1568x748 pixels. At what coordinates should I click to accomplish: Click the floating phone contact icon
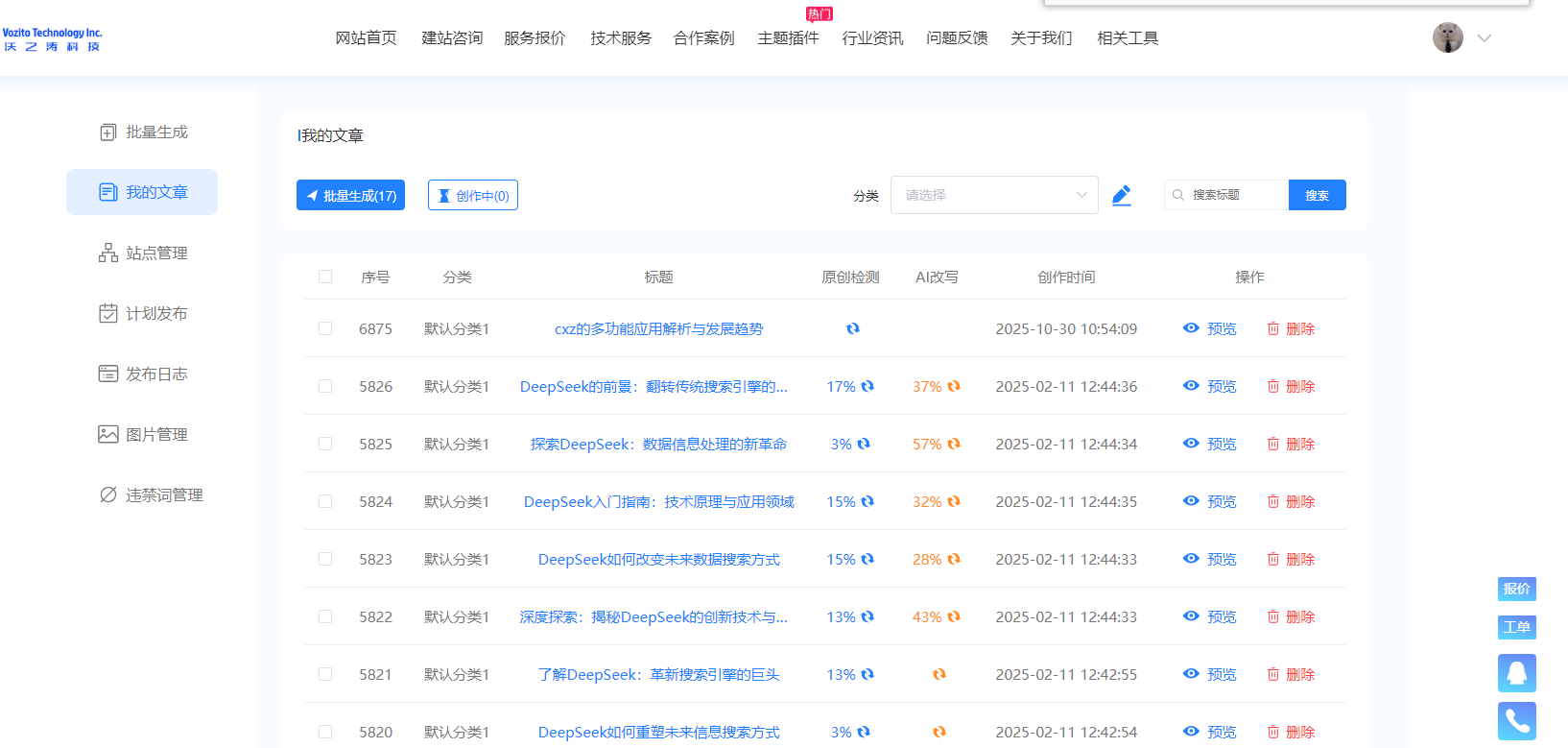[1517, 721]
